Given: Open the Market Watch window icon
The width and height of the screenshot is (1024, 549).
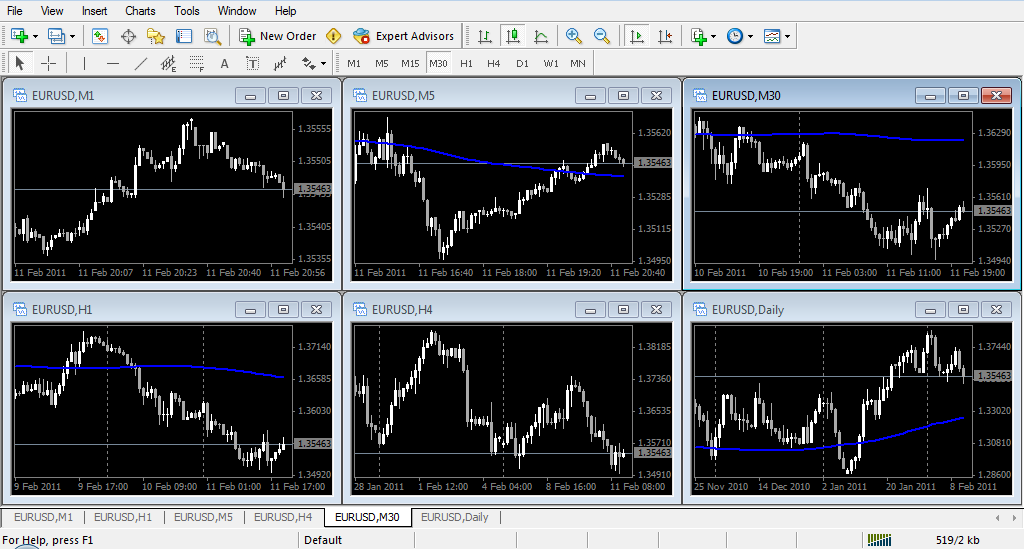Looking at the screenshot, I should tap(100, 36).
